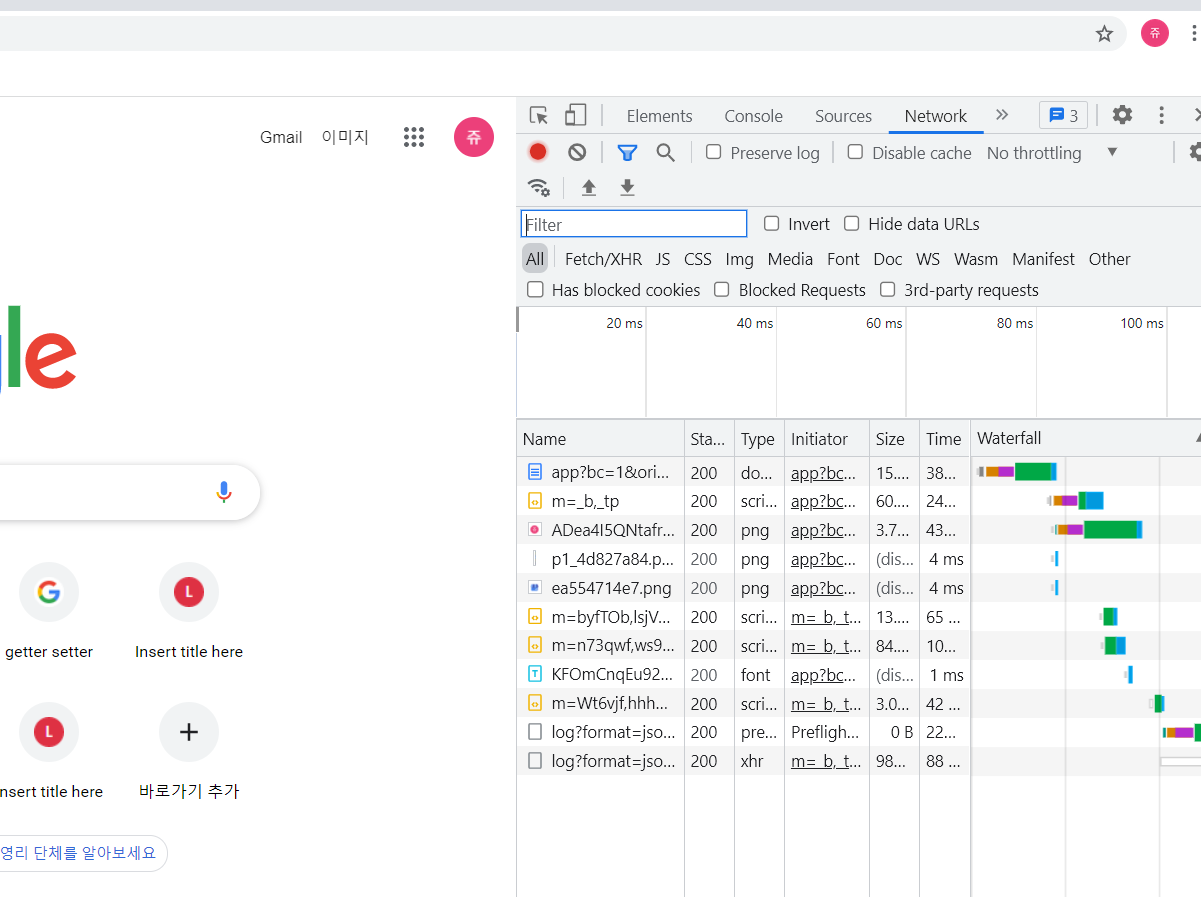Image resolution: width=1201 pixels, height=897 pixels.
Task: Filter requests by Fetch/XHR
Action: pos(603,259)
